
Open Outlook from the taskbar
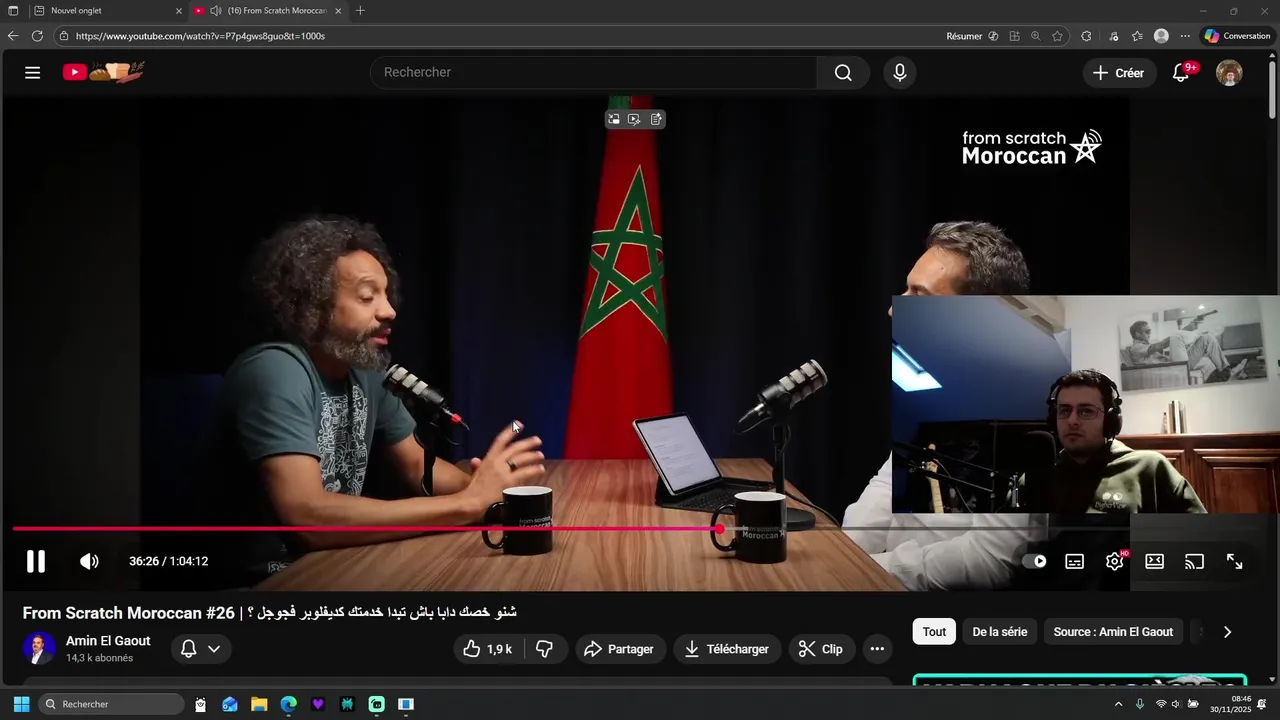(230, 704)
